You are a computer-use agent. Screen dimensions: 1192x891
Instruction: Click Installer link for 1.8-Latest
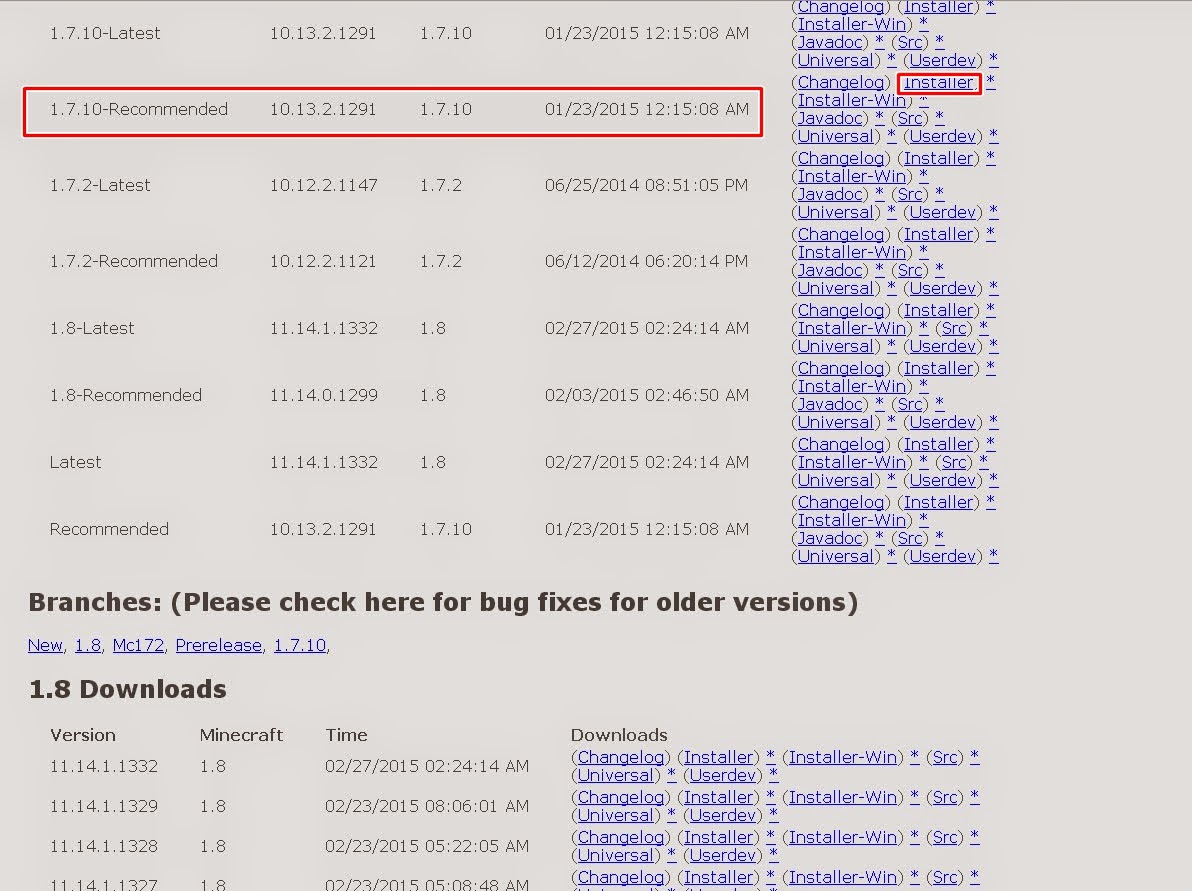[x=938, y=310]
